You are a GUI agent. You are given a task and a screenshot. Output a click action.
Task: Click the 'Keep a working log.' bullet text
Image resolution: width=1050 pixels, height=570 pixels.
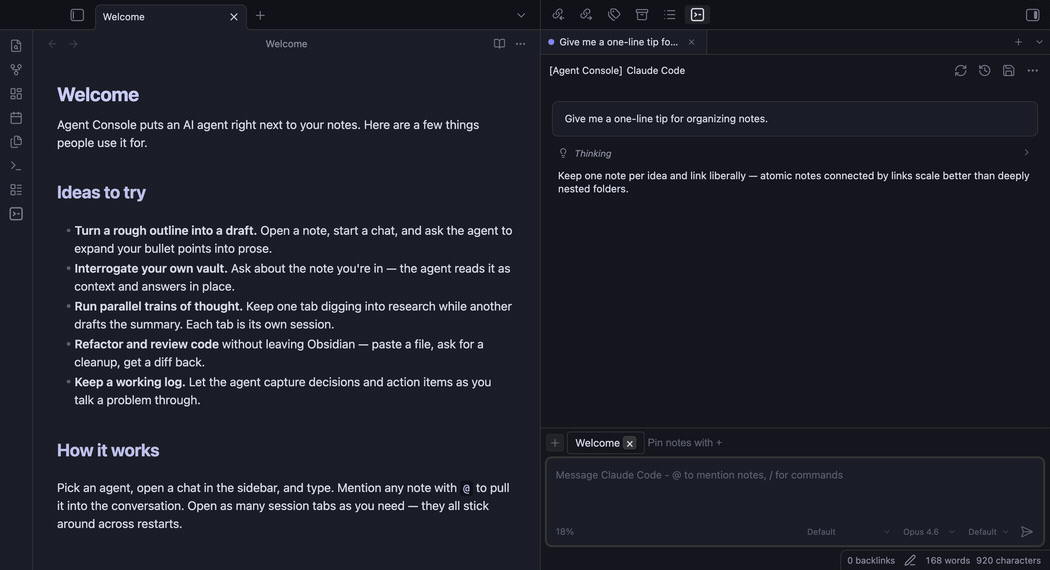pyautogui.click(x=130, y=382)
